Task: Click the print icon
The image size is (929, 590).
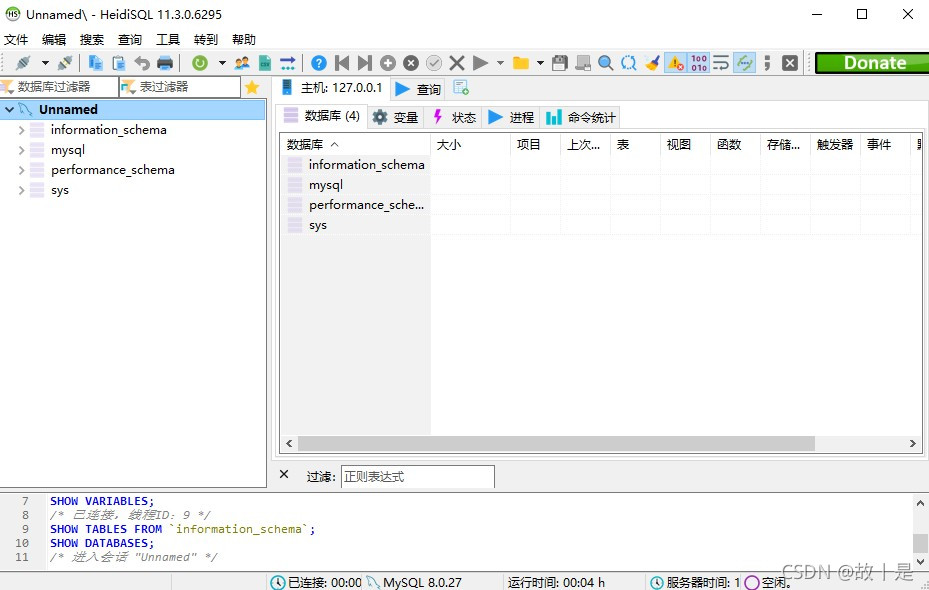Action: pos(165,63)
